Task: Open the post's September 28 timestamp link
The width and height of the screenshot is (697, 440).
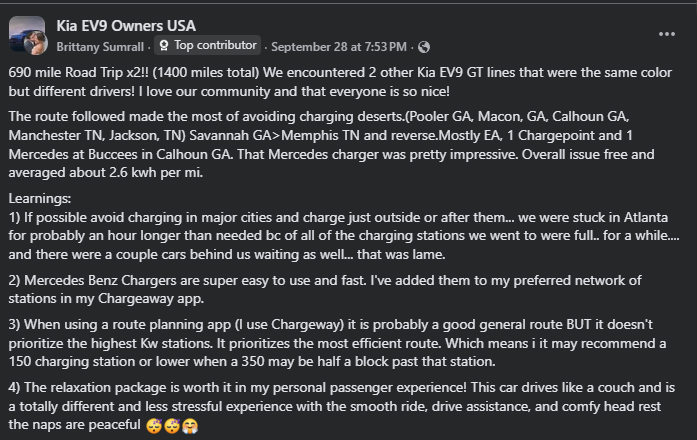Action: pos(338,46)
